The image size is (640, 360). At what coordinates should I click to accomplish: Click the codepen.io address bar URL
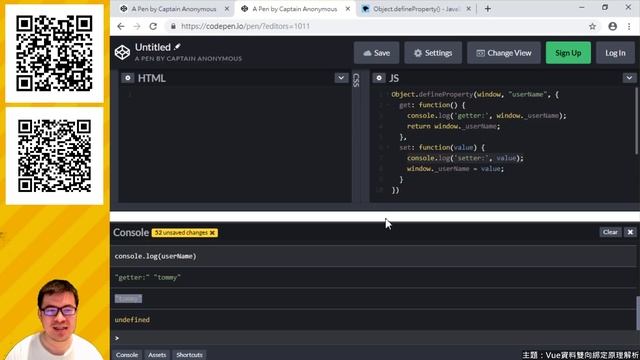[245, 26]
